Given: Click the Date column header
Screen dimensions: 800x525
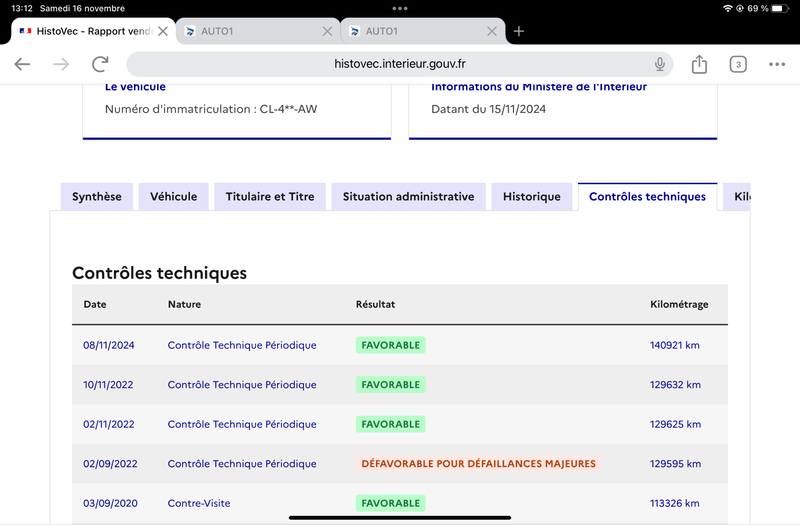Looking at the screenshot, I should coord(95,304).
